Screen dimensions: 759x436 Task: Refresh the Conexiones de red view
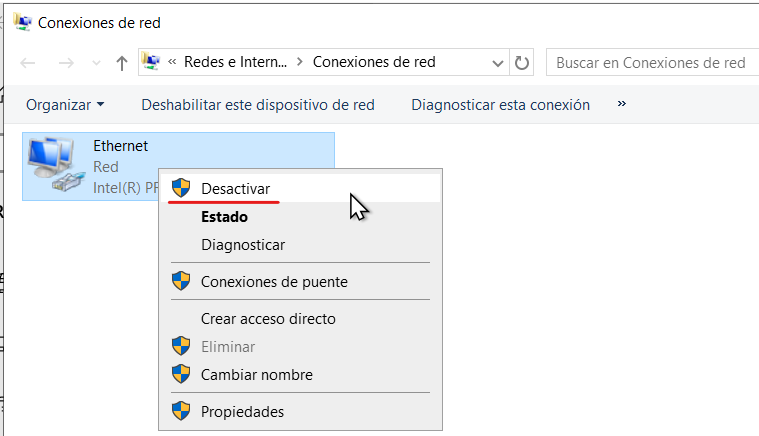pyautogui.click(x=522, y=63)
